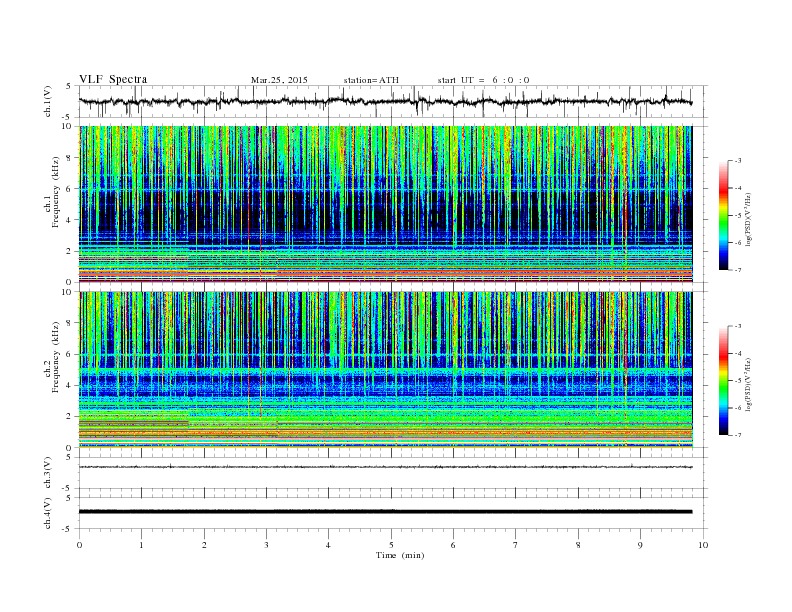Select the ch.1 "Frequency (kHz)" axis label
This screenshot has height=612, width=792.
(x=55, y=192)
